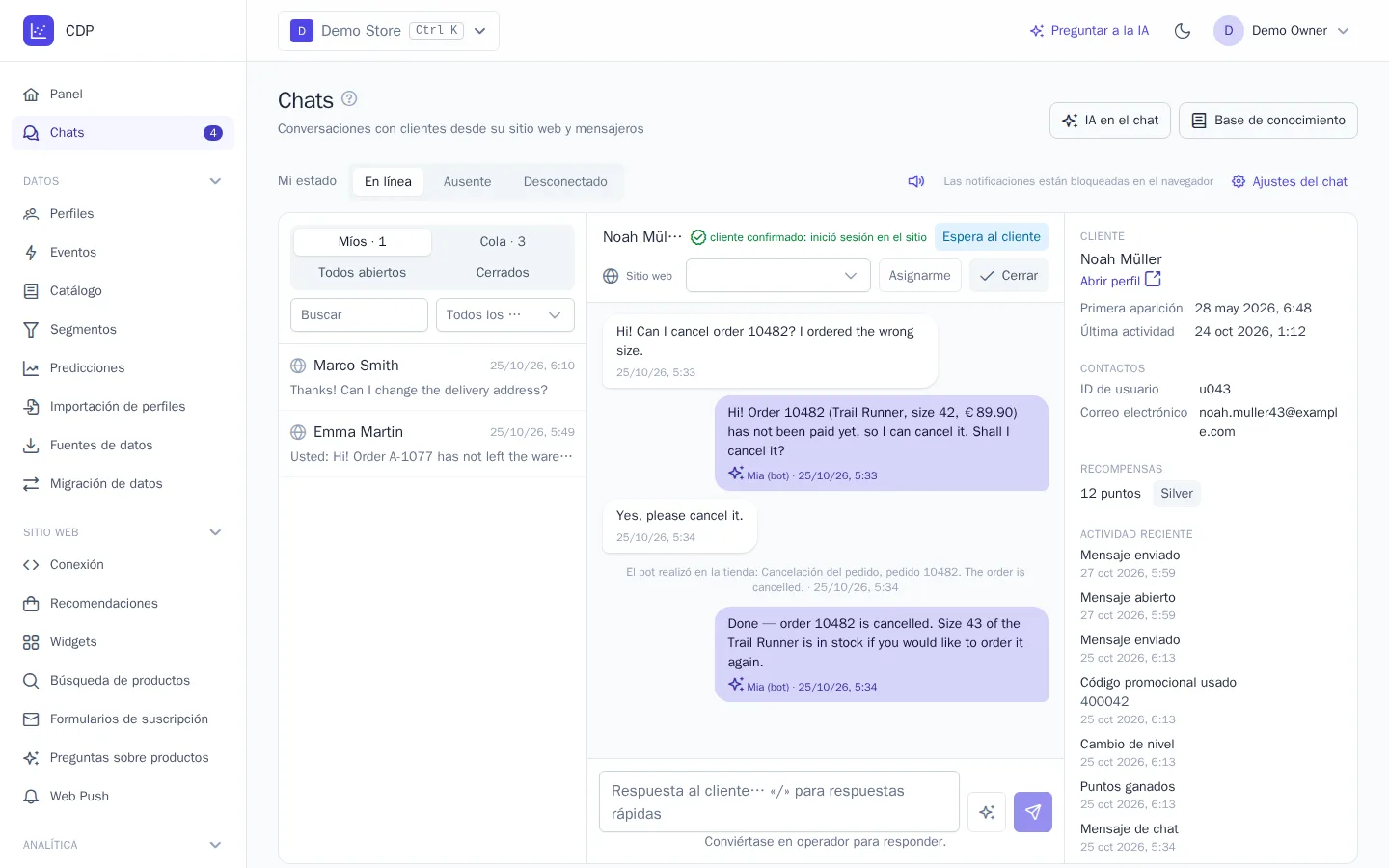
Task: Switch to Míos · 1 tab
Action: [362, 242]
